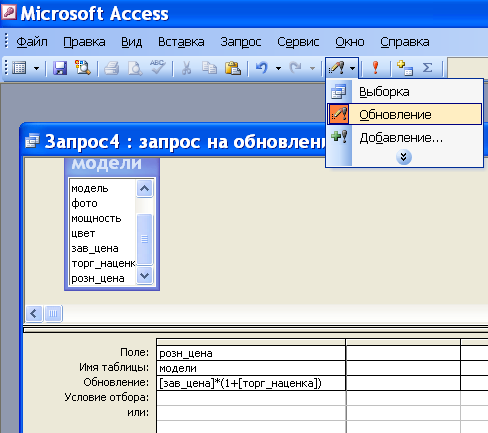This screenshot has height=433, width=488.
Task: Click the toolbar drag handle
Action: (6, 68)
